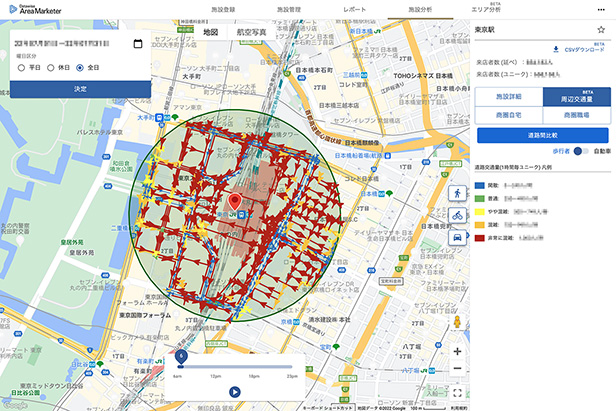Click the orange 混雑 legend swatch

[480, 225]
